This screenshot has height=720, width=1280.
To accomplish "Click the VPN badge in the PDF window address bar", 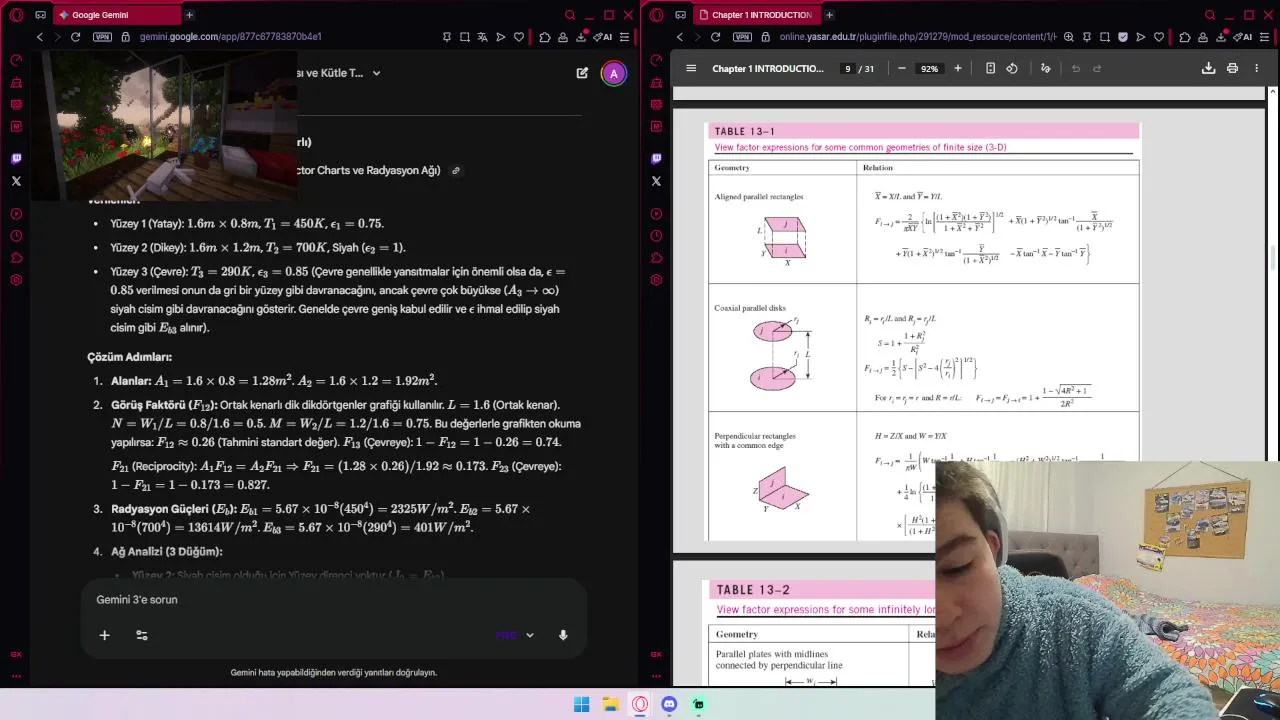I will [x=742, y=37].
